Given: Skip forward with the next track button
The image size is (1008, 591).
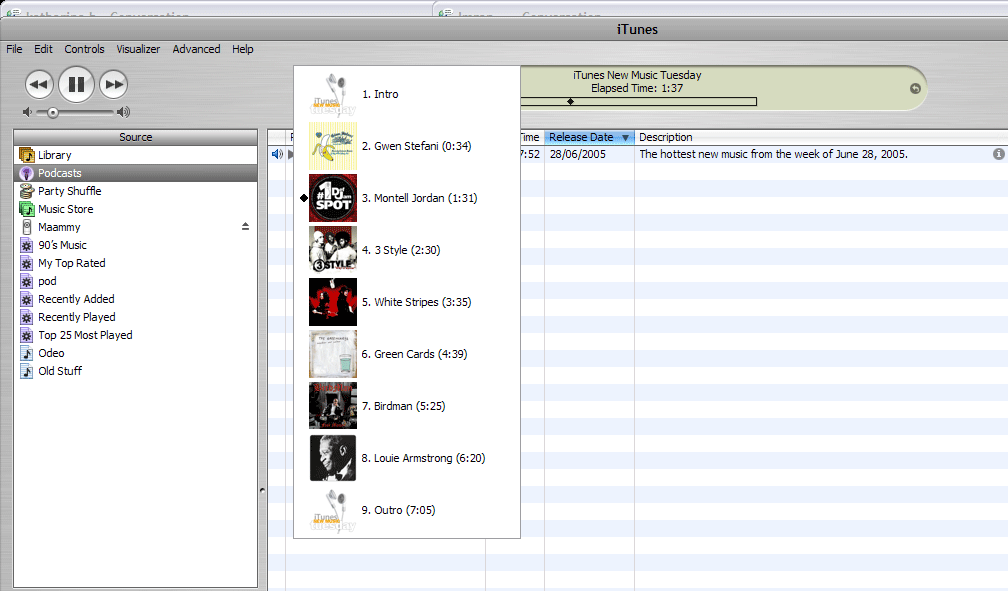Looking at the screenshot, I should click(114, 84).
